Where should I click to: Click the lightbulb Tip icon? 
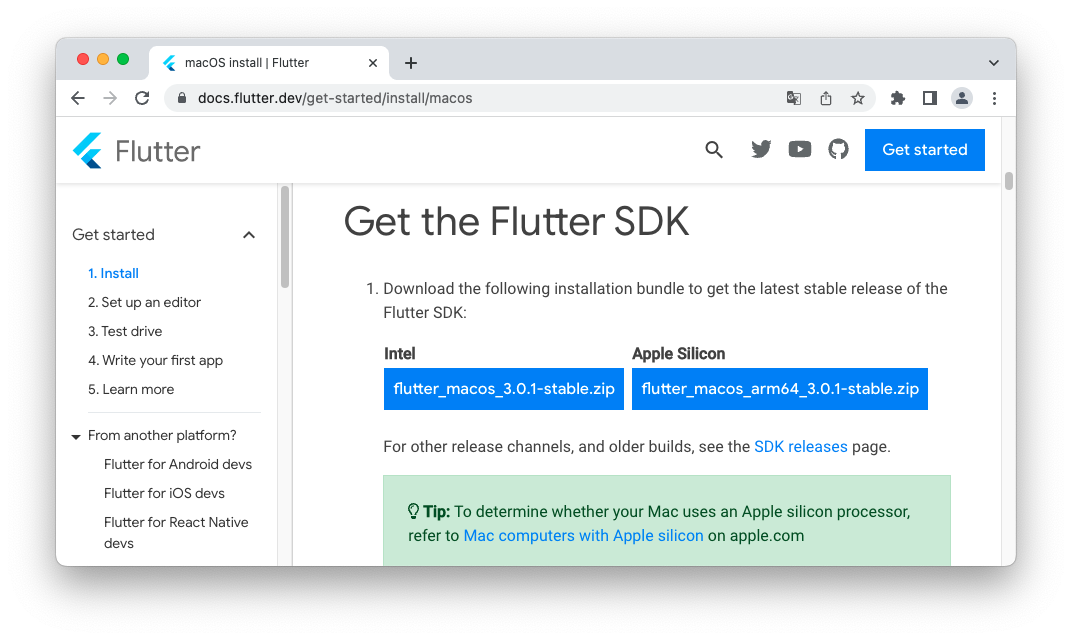[413, 511]
